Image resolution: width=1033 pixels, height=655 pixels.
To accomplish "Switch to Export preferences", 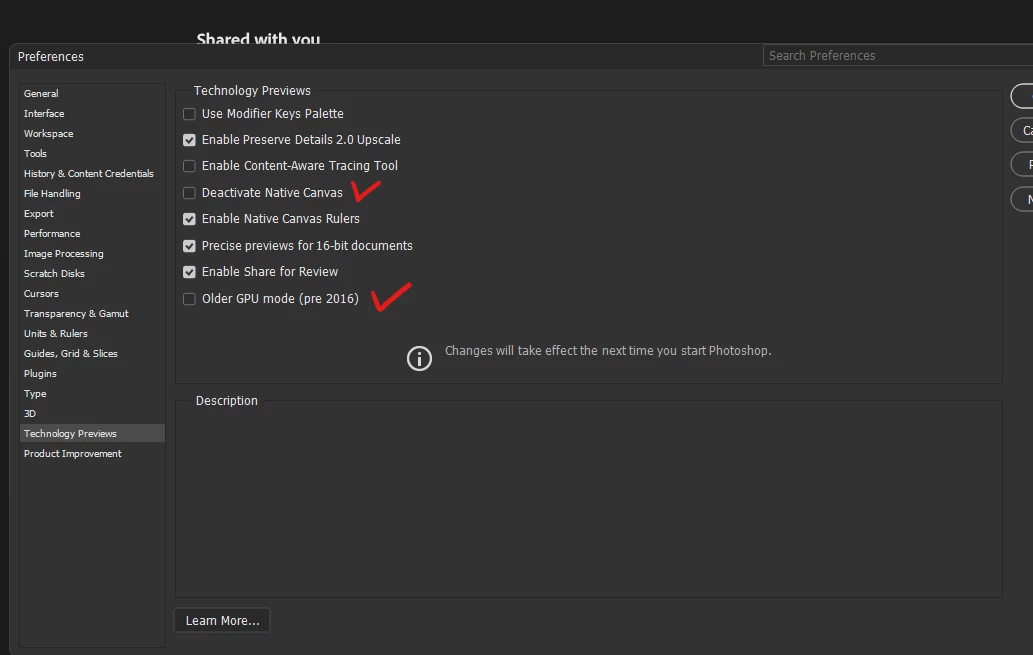I will [92, 214].
